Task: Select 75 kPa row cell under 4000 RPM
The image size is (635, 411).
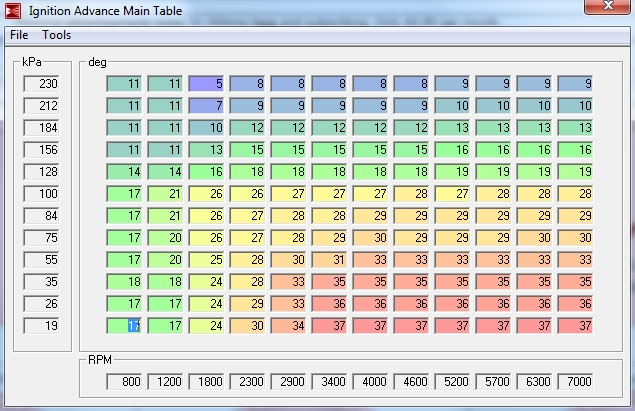Action: (x=370, y=238)
